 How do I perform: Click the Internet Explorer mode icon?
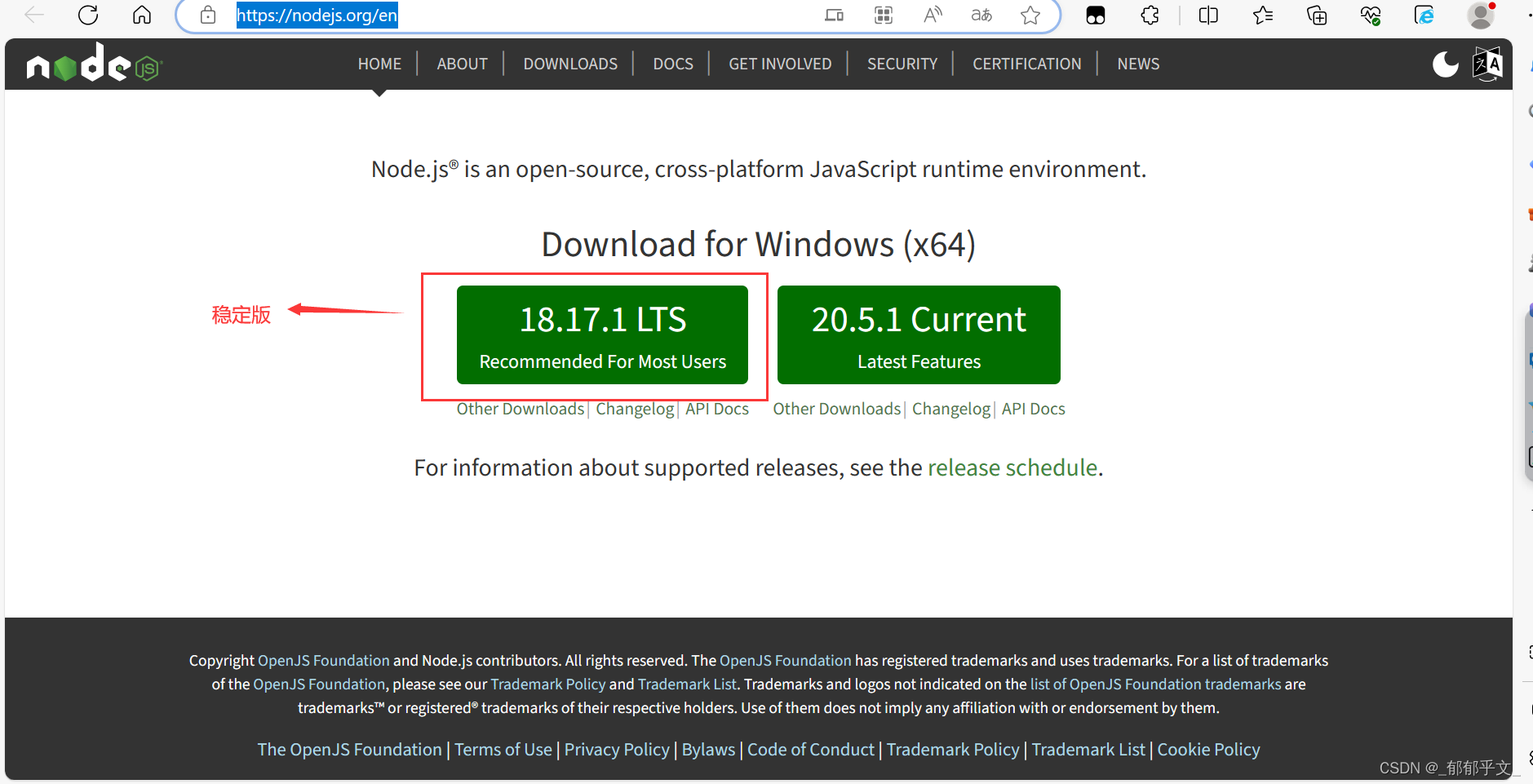pos(1424,15)
